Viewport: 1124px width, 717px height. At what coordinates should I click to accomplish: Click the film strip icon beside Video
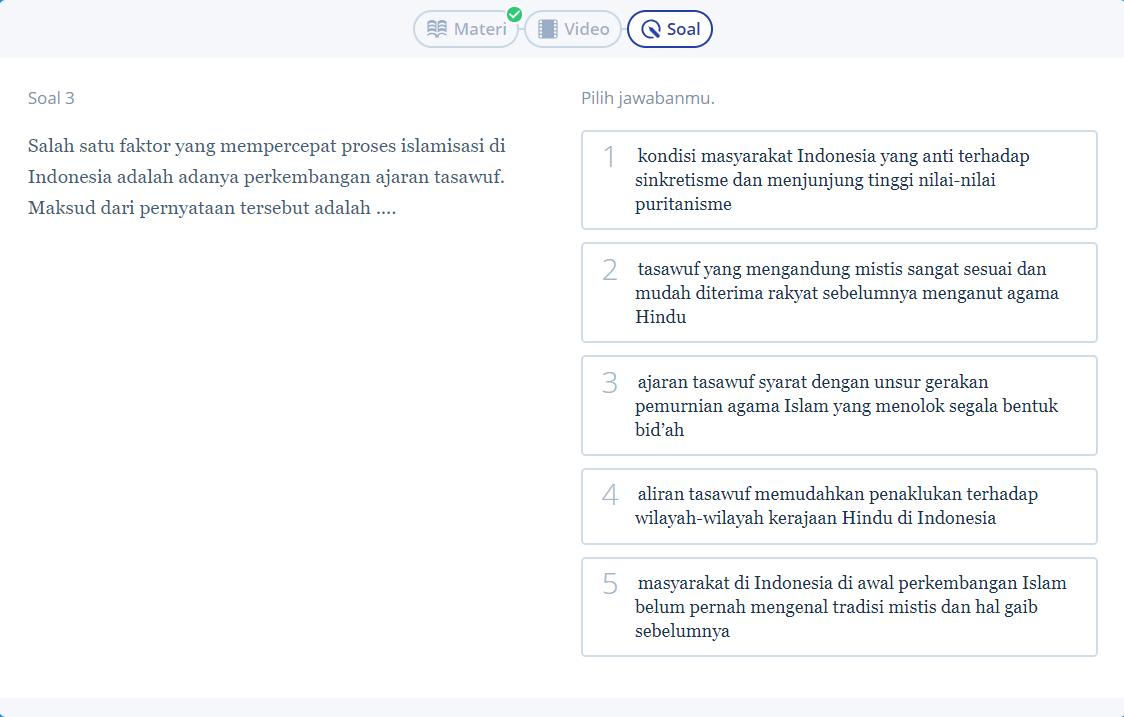pos(548,29)
